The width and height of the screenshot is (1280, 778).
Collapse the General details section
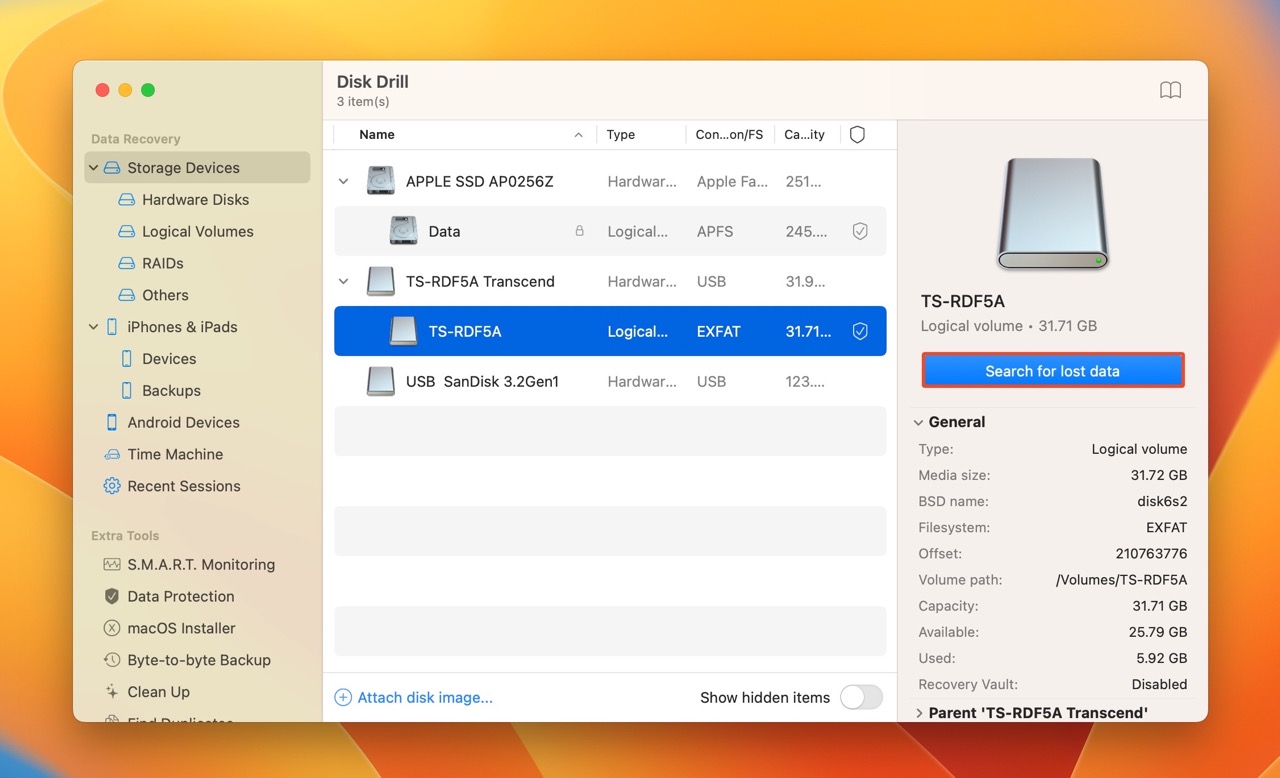click(x=919, y=423)
